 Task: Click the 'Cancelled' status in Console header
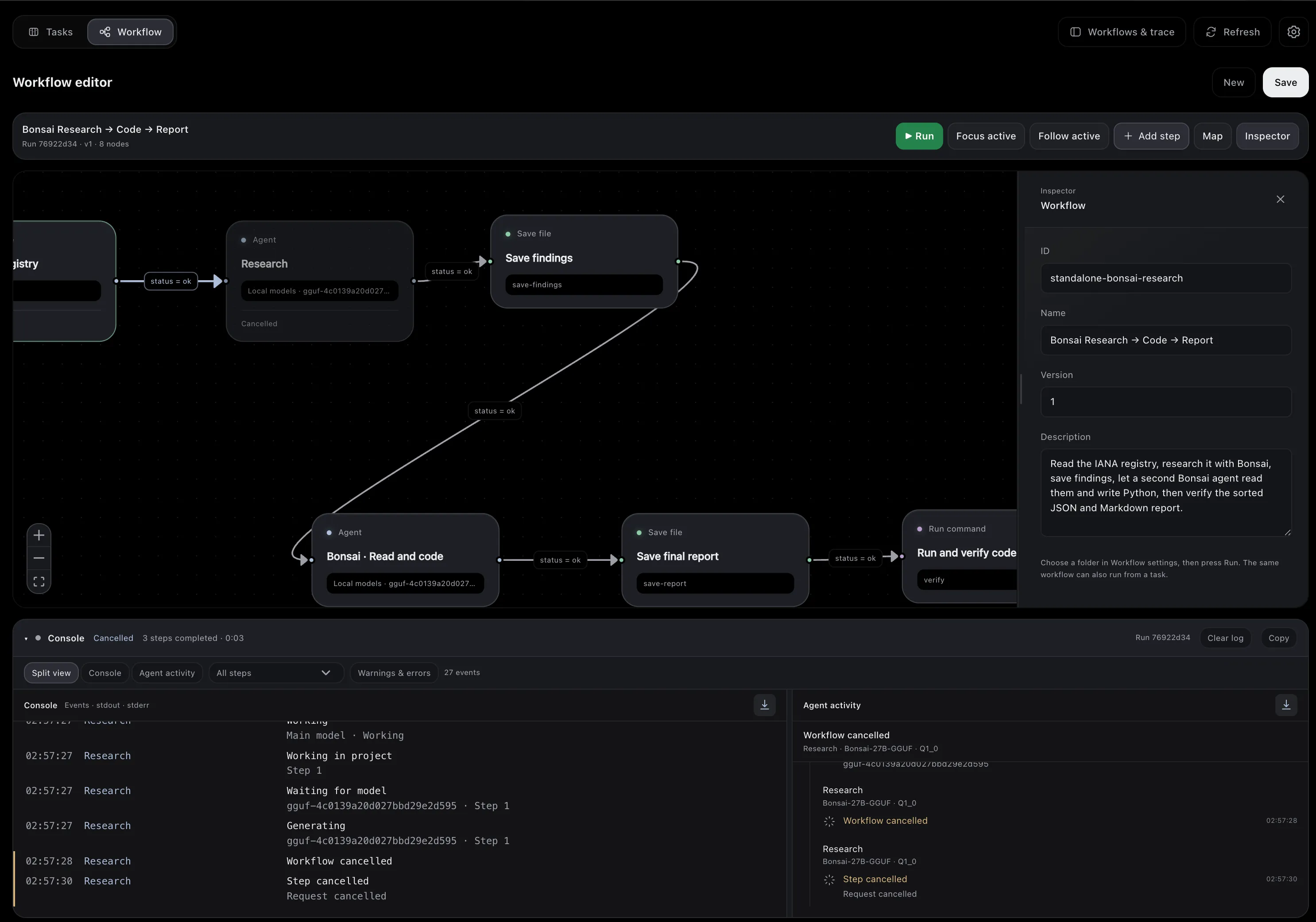(x=113, y=638)
